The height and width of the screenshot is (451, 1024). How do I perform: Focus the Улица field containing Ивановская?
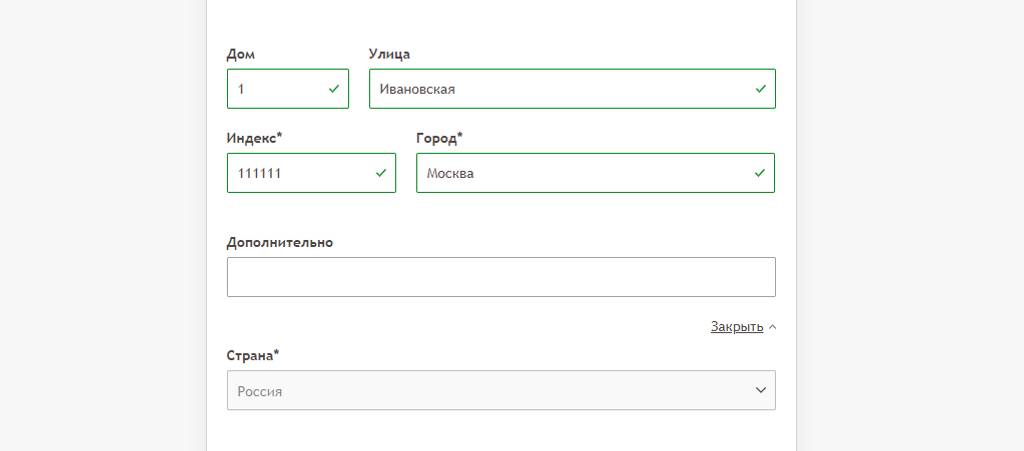[572, 89]
